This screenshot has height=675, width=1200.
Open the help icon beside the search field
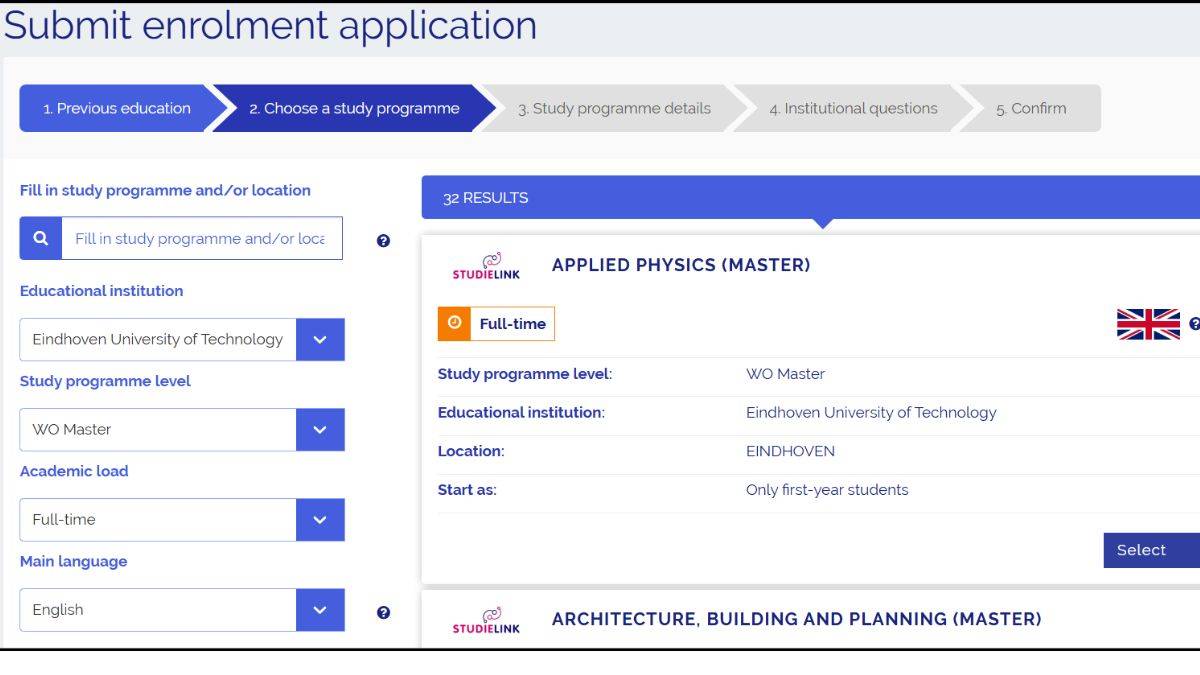tap(383, 238)
